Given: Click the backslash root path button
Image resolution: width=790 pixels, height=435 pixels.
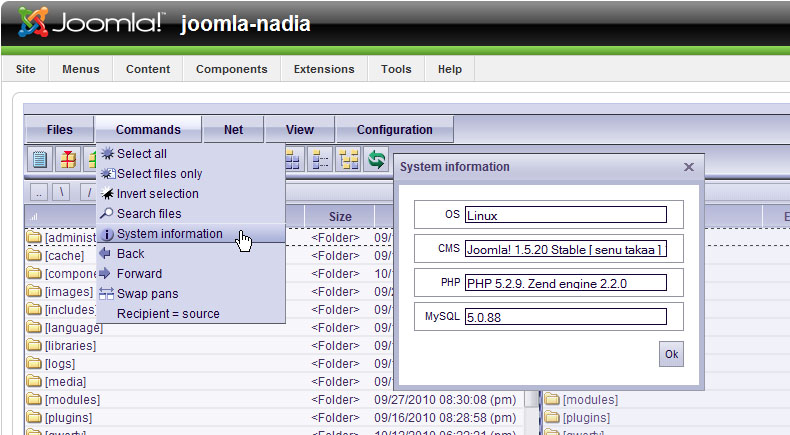Looking at the screenshot, I should click(x=61, y=192).
